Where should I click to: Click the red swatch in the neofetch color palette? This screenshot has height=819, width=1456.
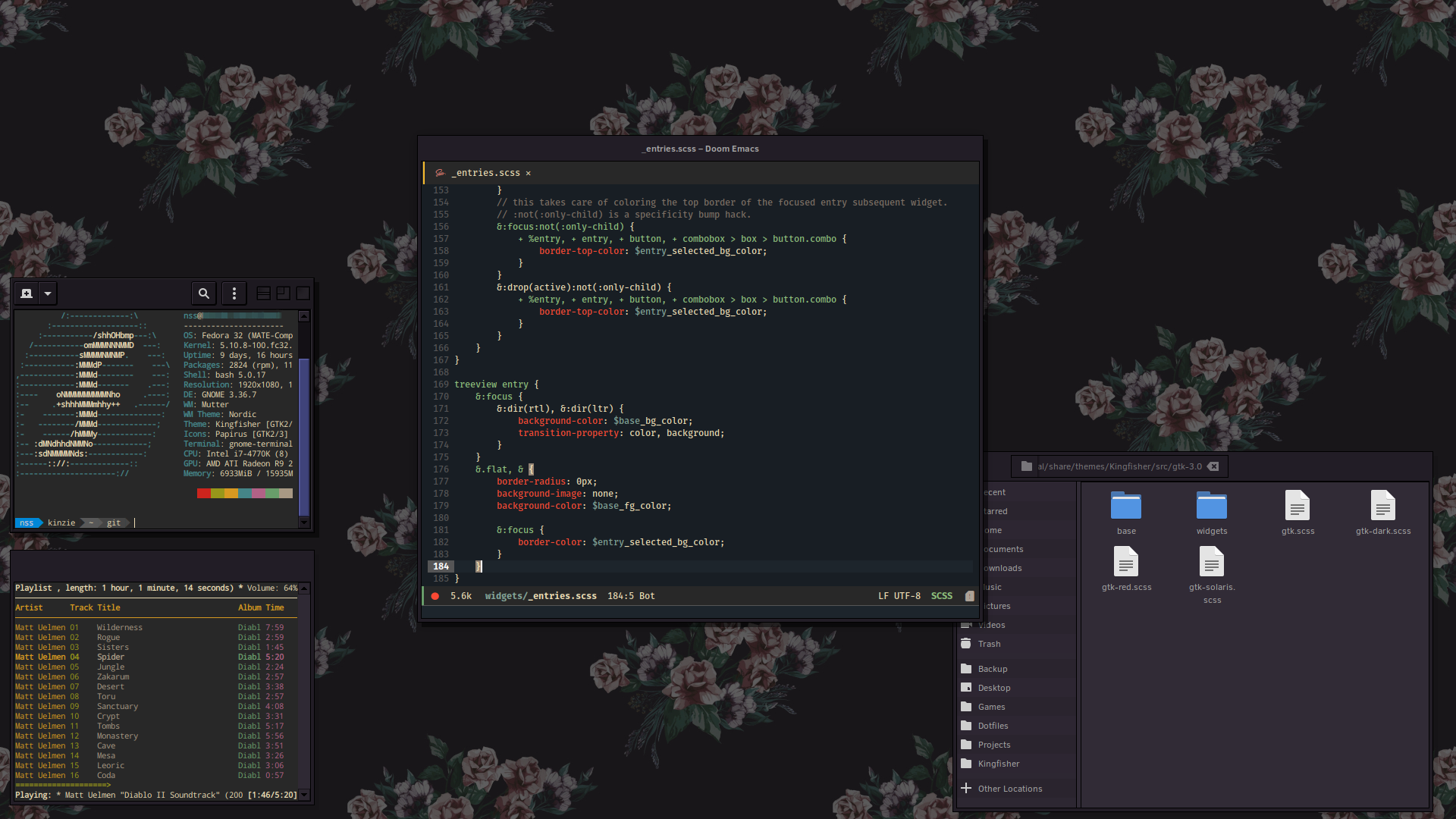(x=202, y=493)
